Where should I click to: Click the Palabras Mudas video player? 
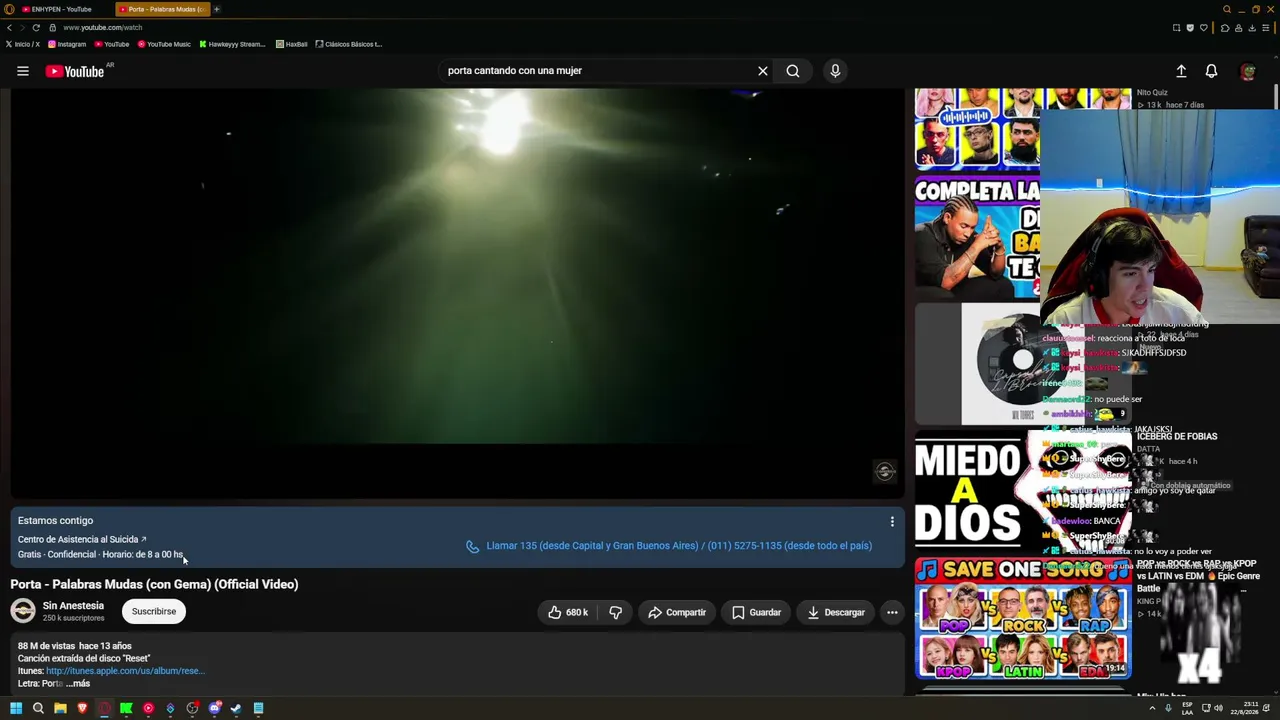(x=457, y=293)
